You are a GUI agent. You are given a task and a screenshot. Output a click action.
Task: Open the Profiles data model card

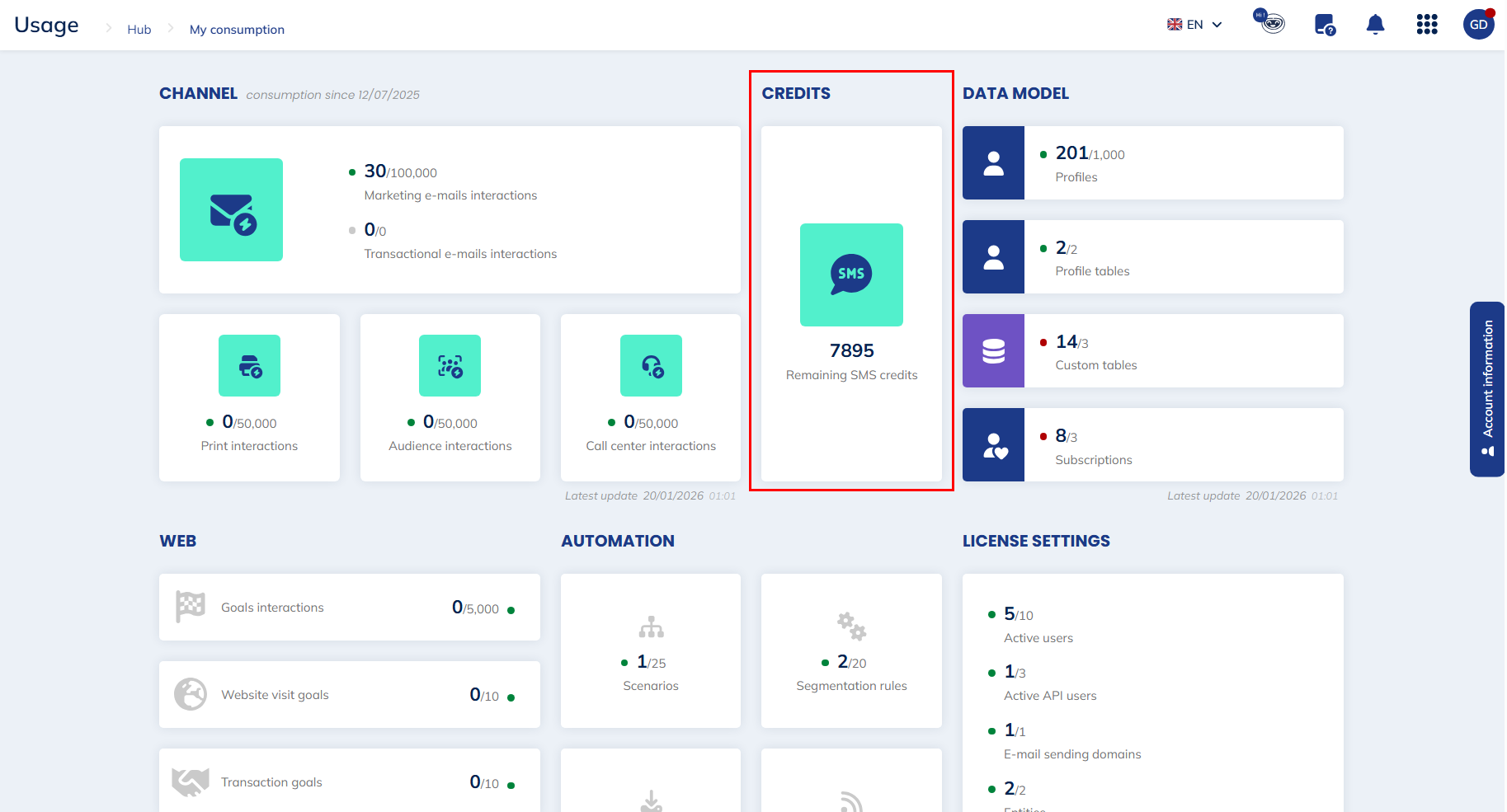pos(1152,163)
